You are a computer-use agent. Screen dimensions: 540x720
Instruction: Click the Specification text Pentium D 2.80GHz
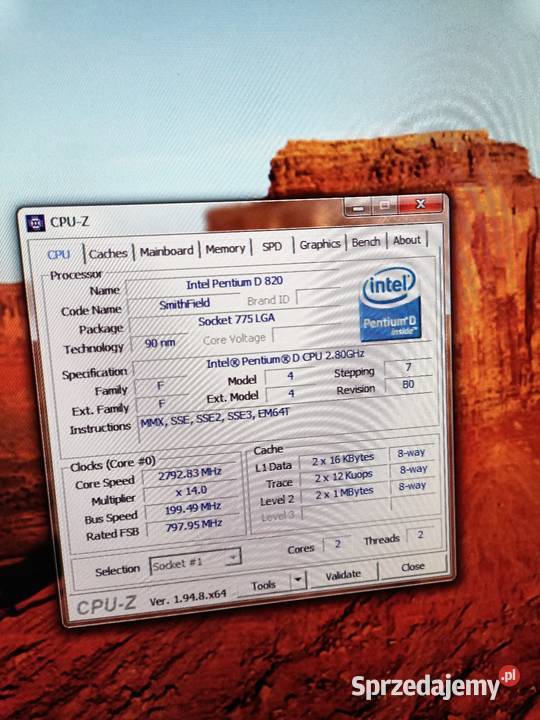tap(285, 360)
